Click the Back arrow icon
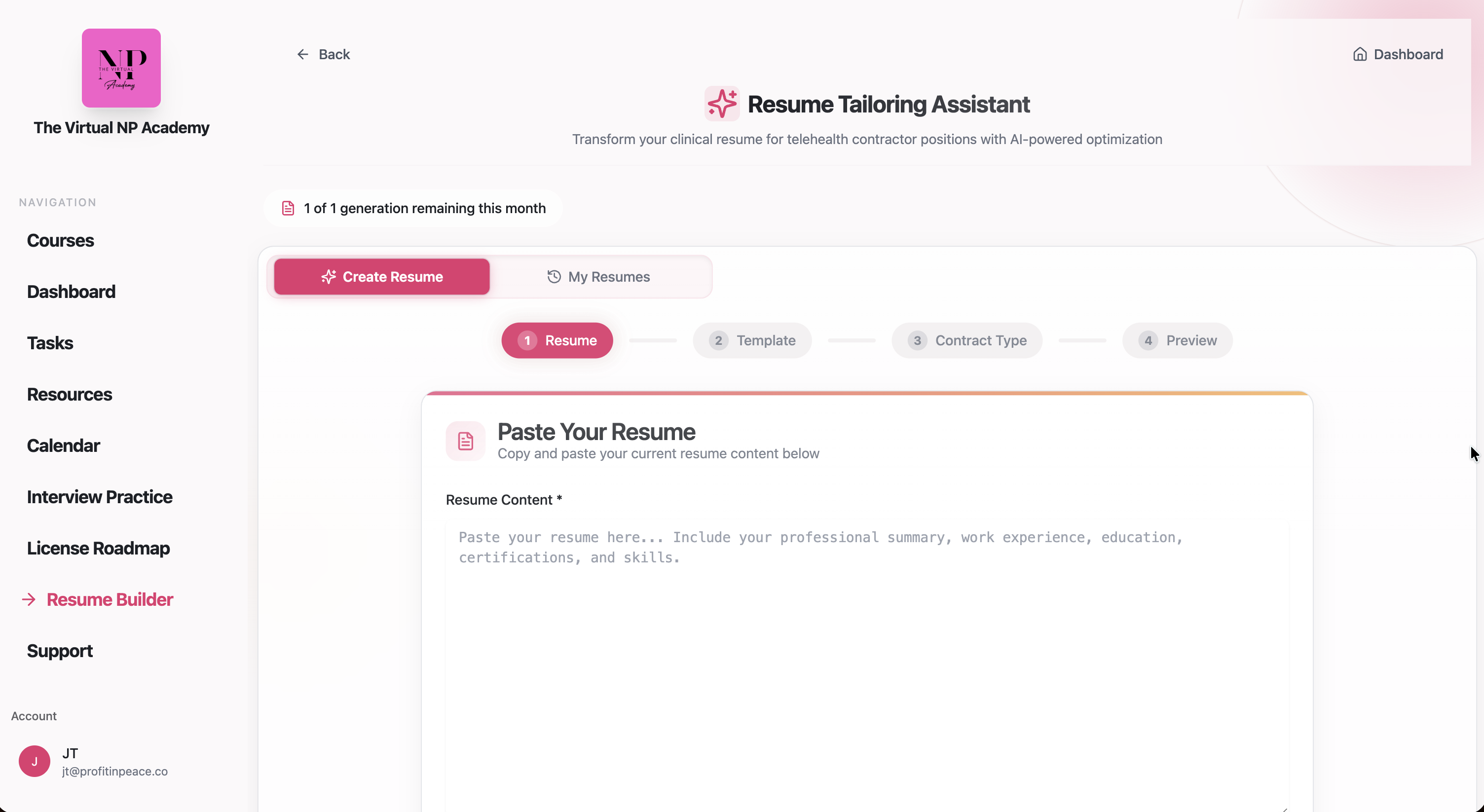This screenshot has width=1484, height=812. click(302, 54)
